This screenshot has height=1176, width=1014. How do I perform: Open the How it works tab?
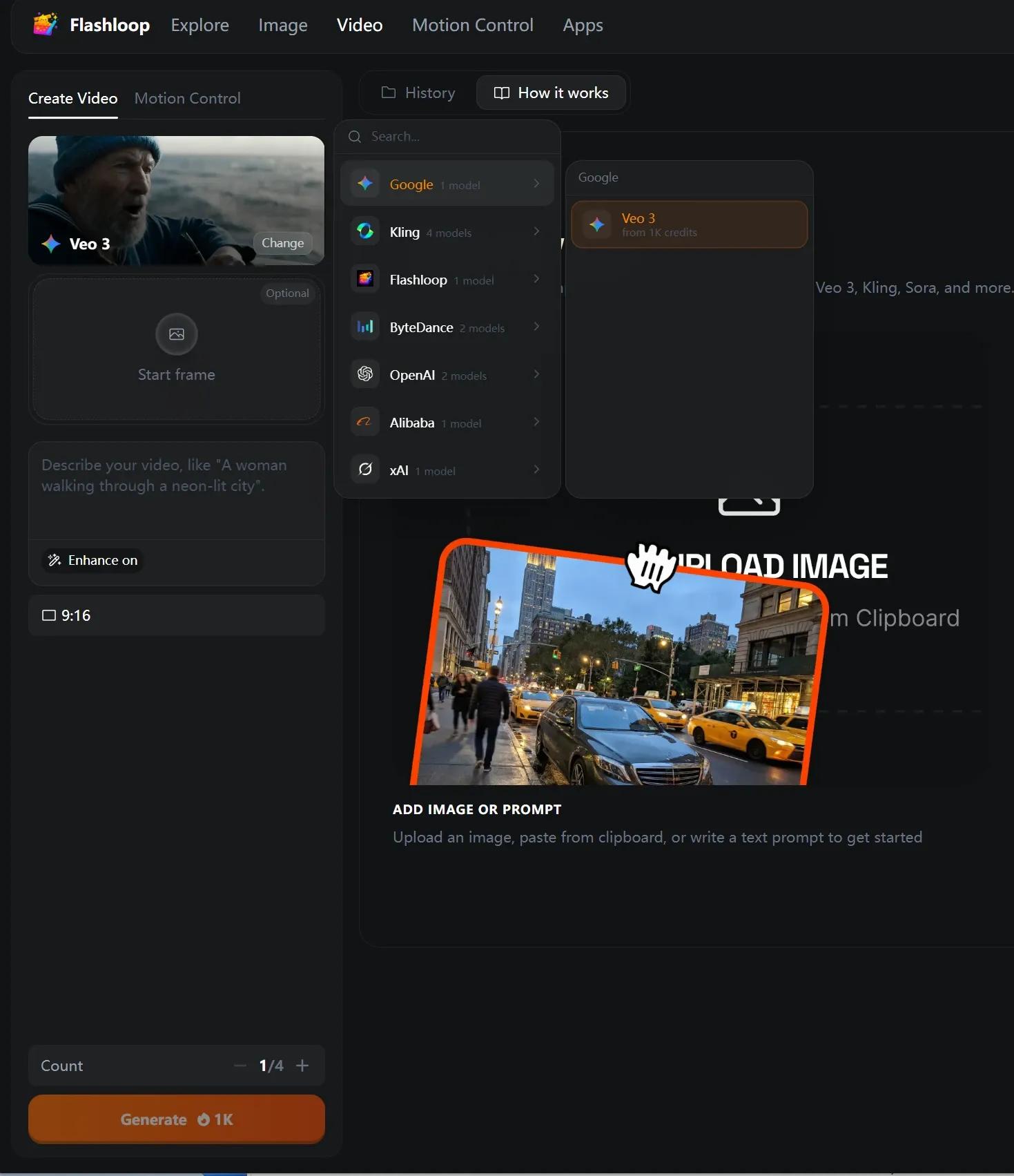click(x=551, y=93)
